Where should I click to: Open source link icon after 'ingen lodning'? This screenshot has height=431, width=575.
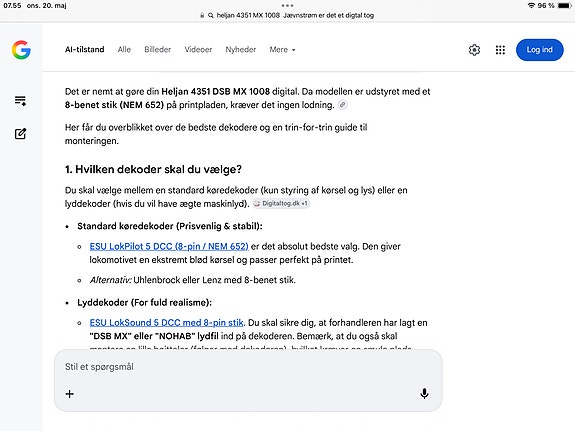[x=342, y=105]
